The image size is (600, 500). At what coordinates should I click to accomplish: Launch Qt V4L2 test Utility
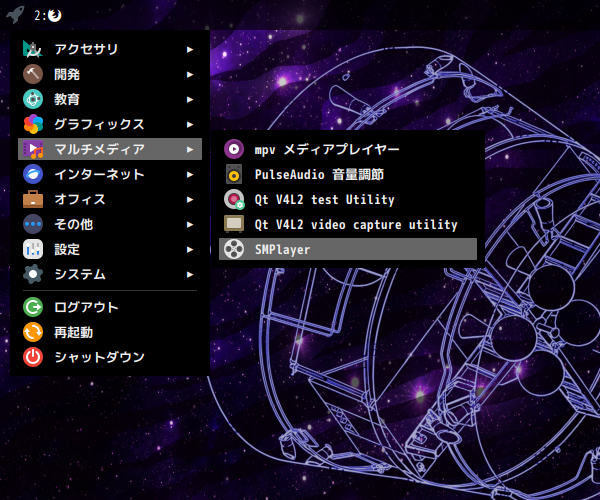tap(348, 199)
